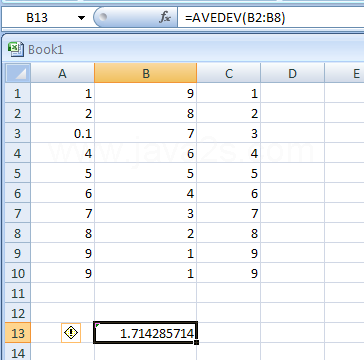This screenshot has width=364, height=360.
Task: Select row 7 header
Action: click(x=18, y=213)
